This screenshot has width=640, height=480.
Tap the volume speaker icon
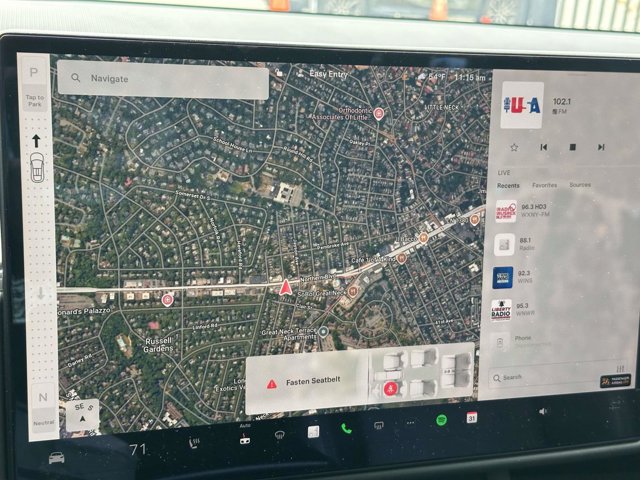542,412
